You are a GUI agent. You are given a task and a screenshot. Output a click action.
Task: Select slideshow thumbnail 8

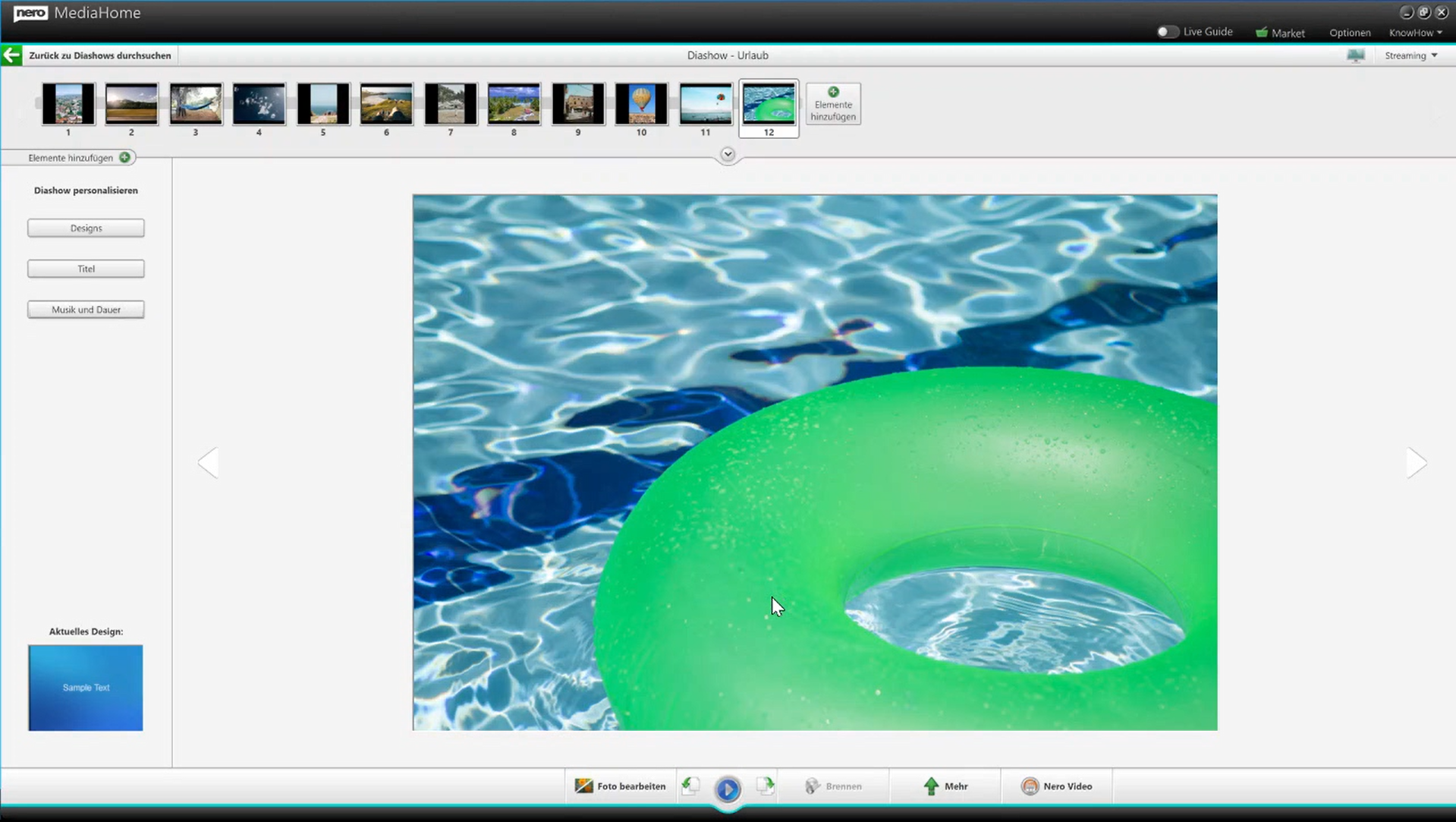click(514, 103)
